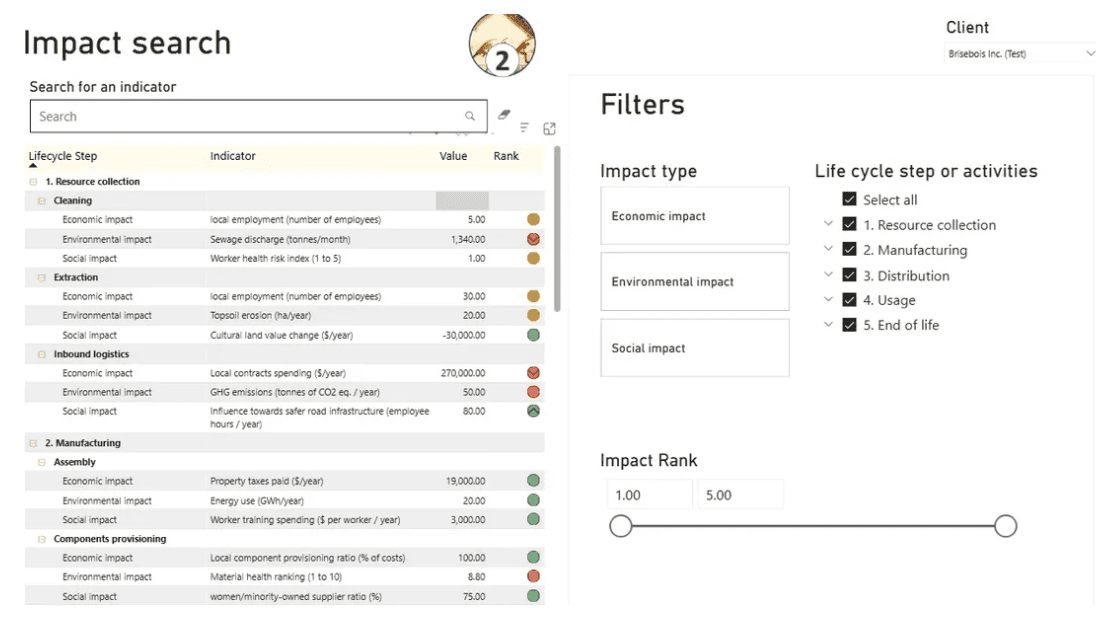Image resolution: width=1120 pixels, height=620 pixels.
Task: Uncheck 5. End of life checkbox
Action: click(x=849, y=325)
